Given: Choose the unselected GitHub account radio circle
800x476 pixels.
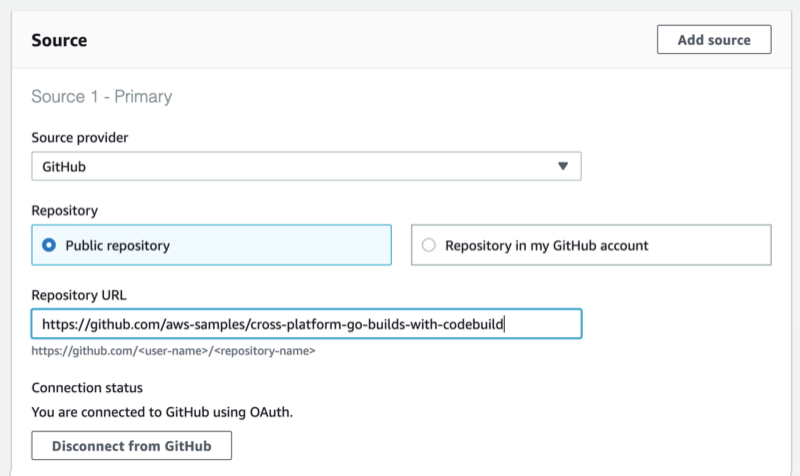Looking at the screenshot, I should [429, 245].
